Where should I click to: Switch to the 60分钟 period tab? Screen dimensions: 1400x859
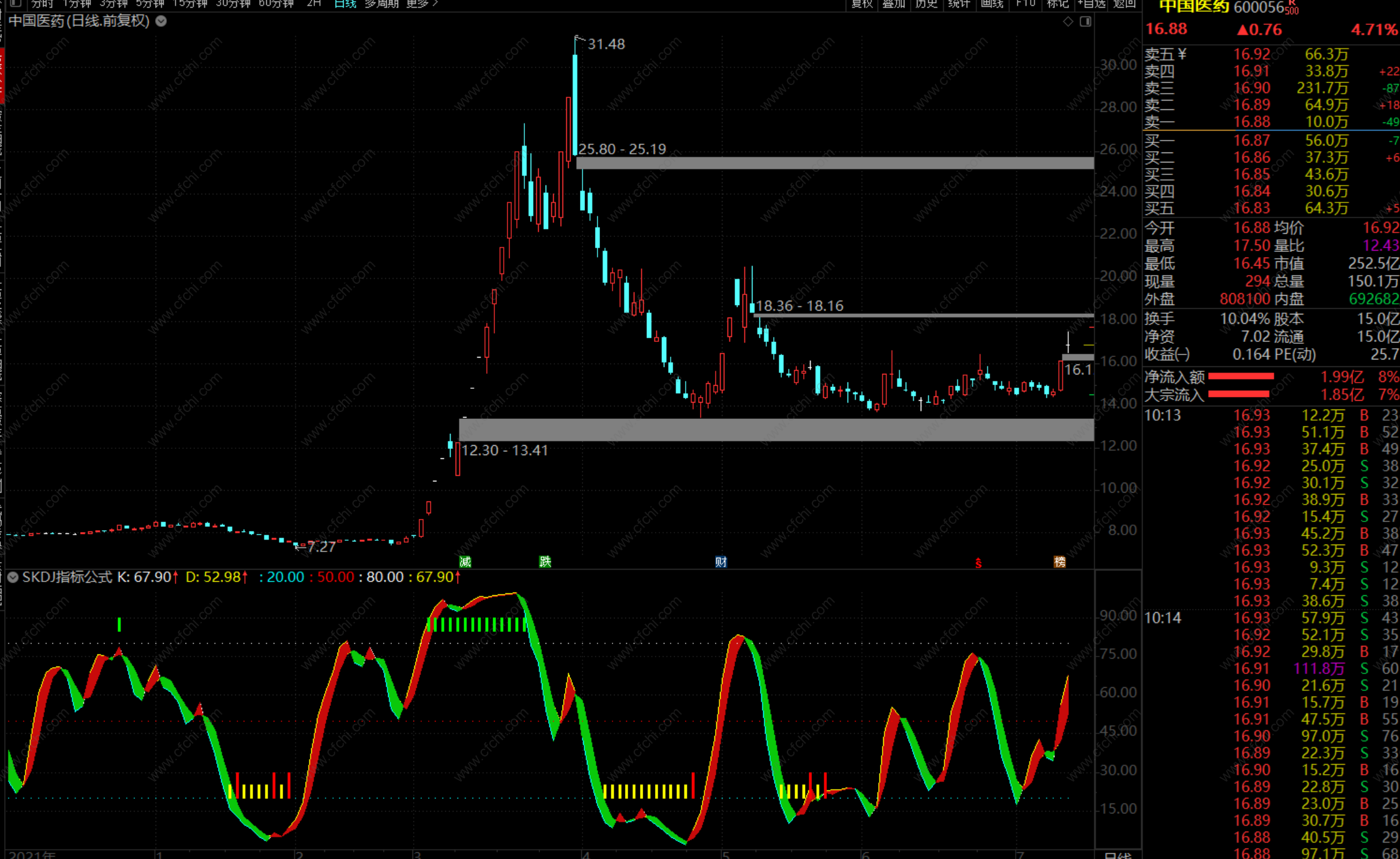[x=276, y=4]
